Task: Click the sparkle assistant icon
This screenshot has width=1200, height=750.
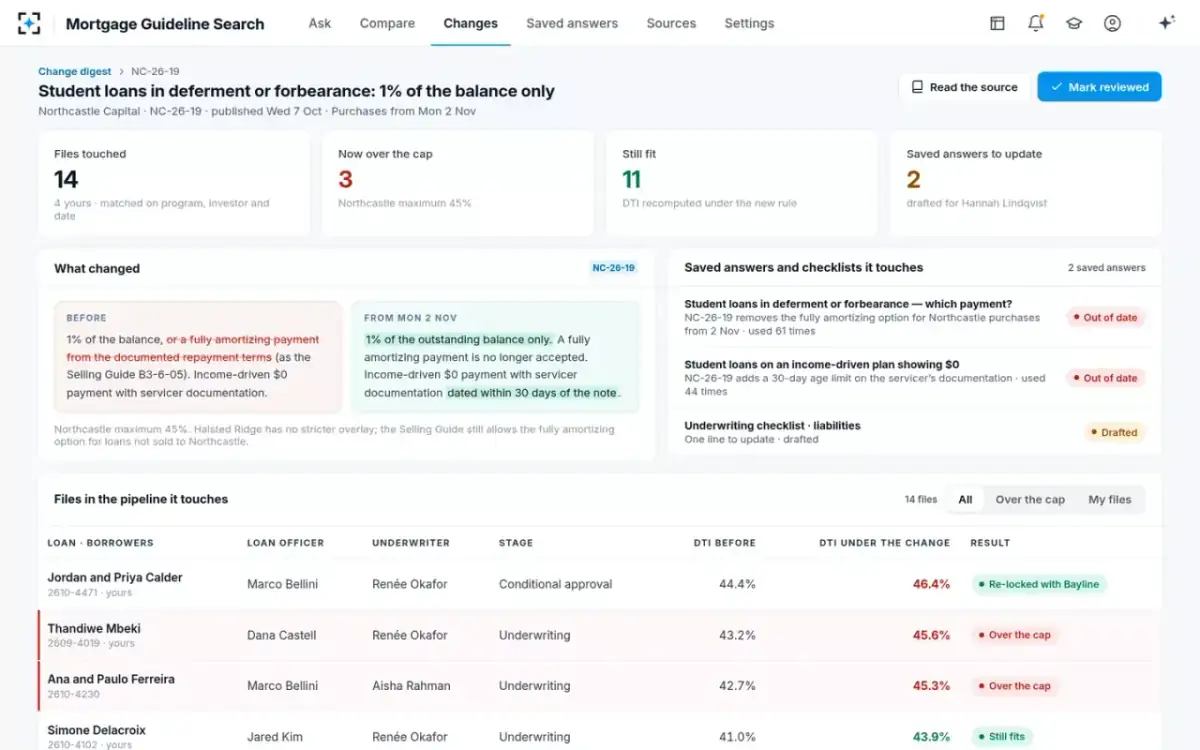Action: click(1166, 23)
